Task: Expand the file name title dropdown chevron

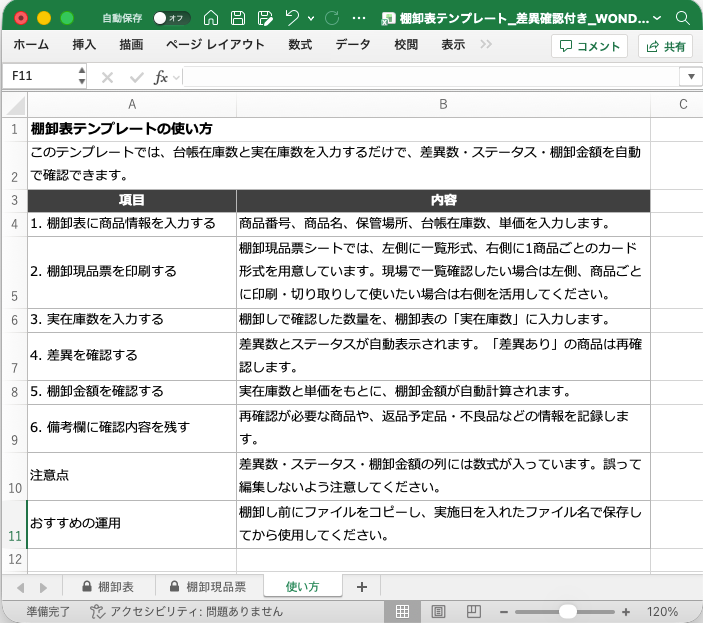Action: pyautogui.click(x=657, y=18)
